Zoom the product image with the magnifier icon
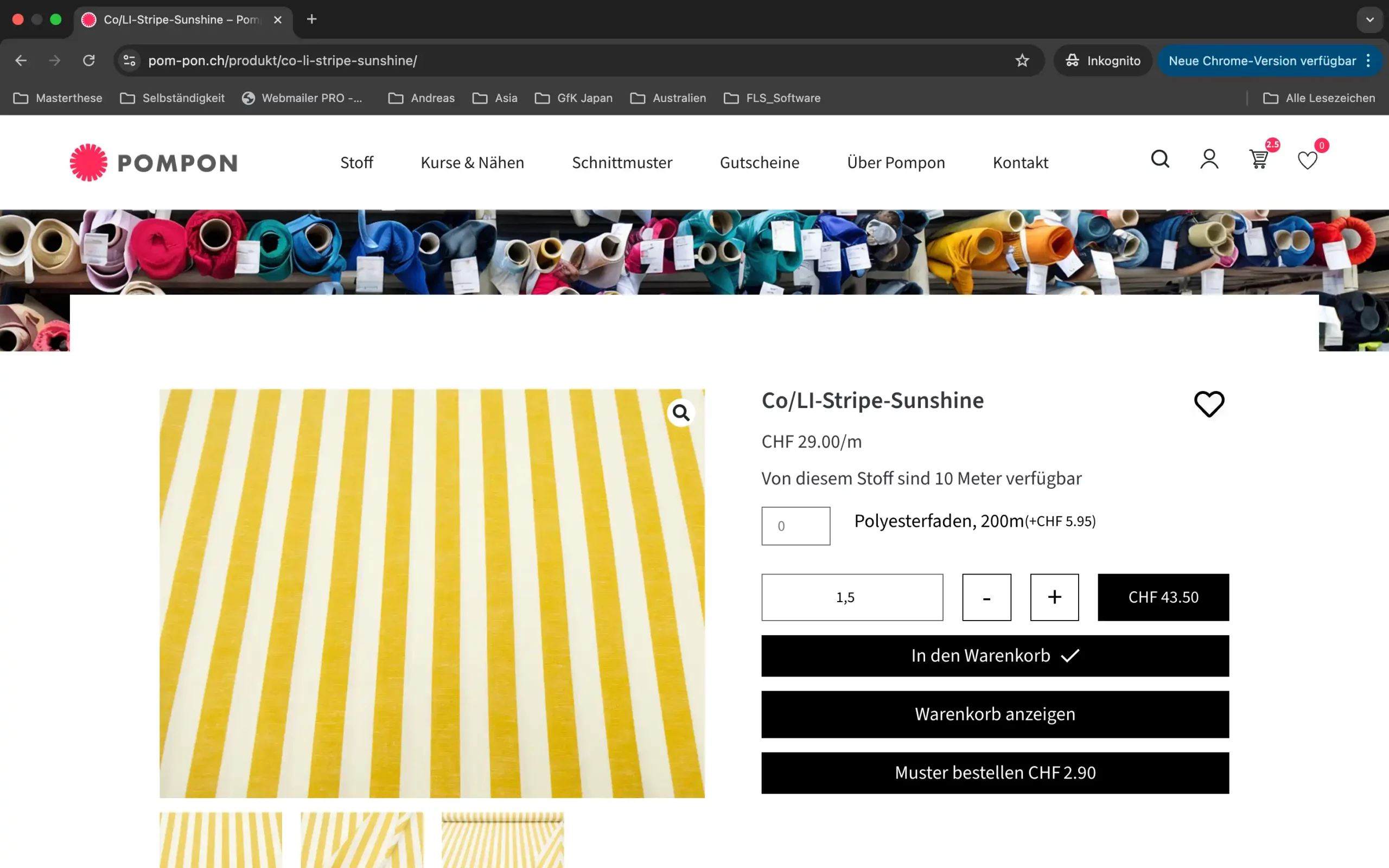The image size is (1389, 868). coord(681,412)
